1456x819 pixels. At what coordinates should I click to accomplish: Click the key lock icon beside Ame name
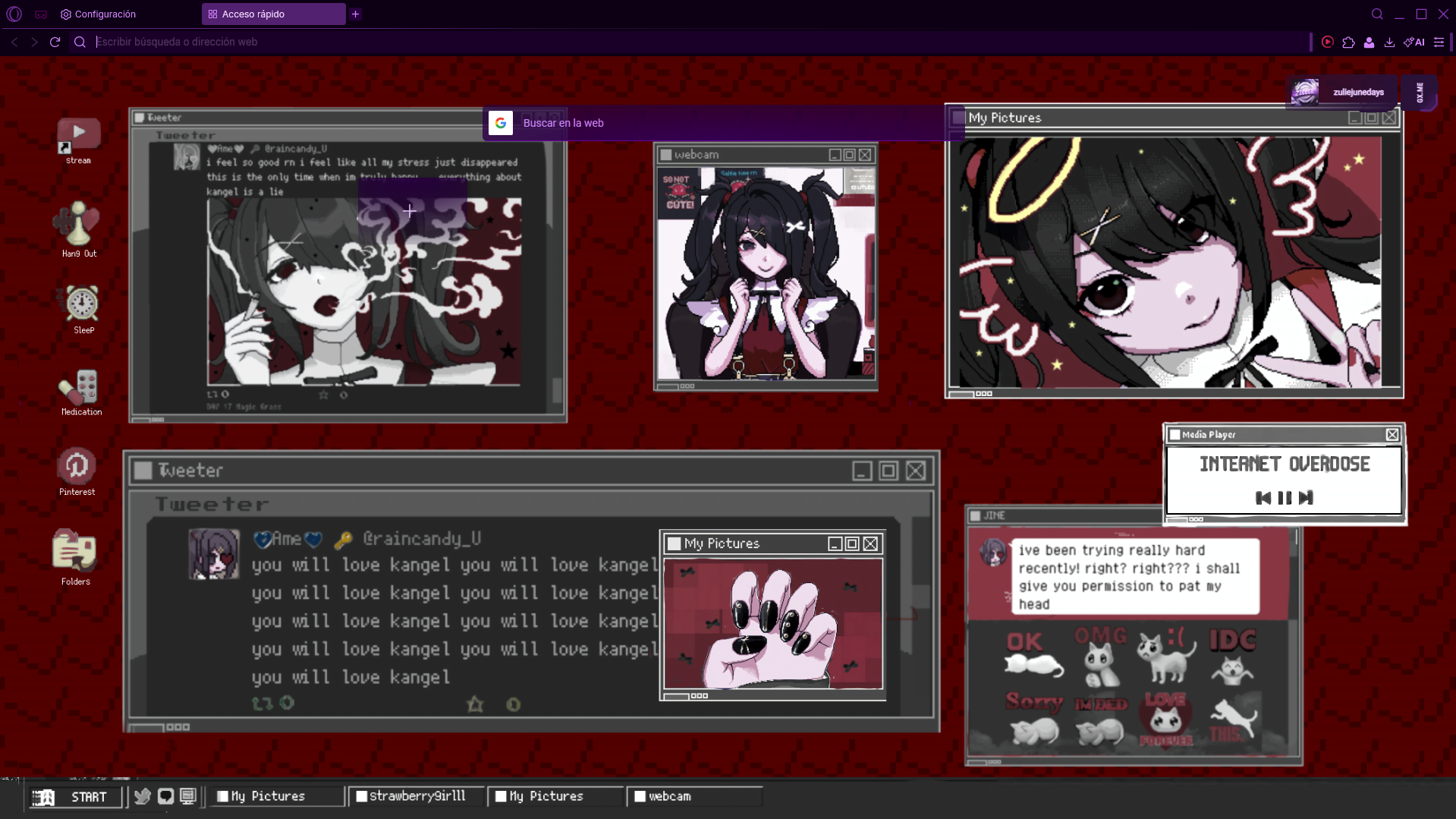(x=343, y=540)
